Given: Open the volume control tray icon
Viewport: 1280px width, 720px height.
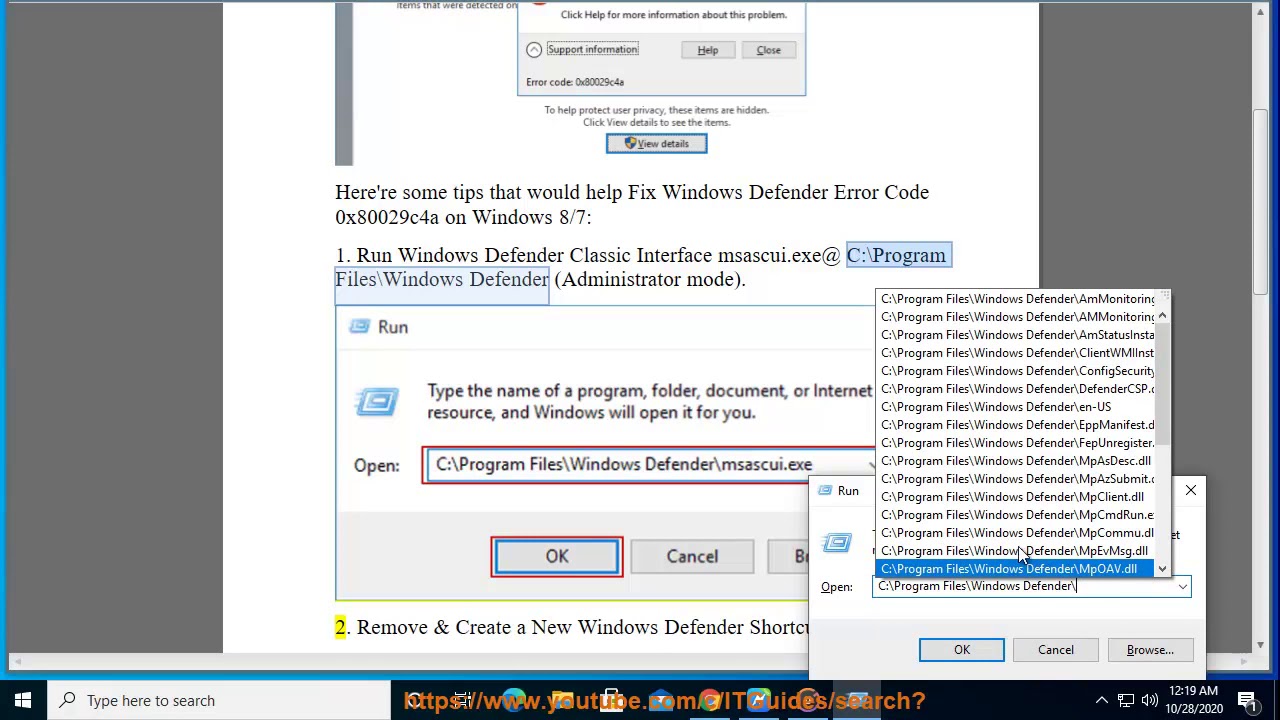Looking at the screenshot, I should (x=1150, y=700).
